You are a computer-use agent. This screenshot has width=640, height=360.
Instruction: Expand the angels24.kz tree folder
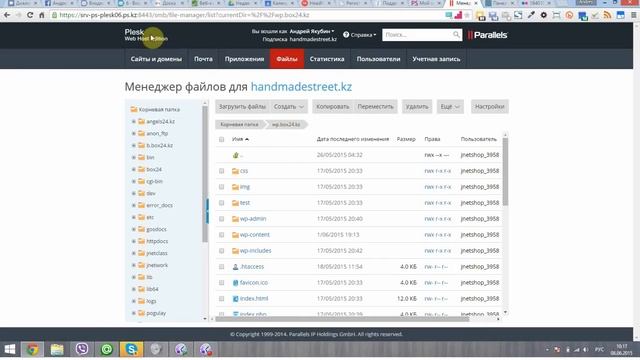coord(133,122)
